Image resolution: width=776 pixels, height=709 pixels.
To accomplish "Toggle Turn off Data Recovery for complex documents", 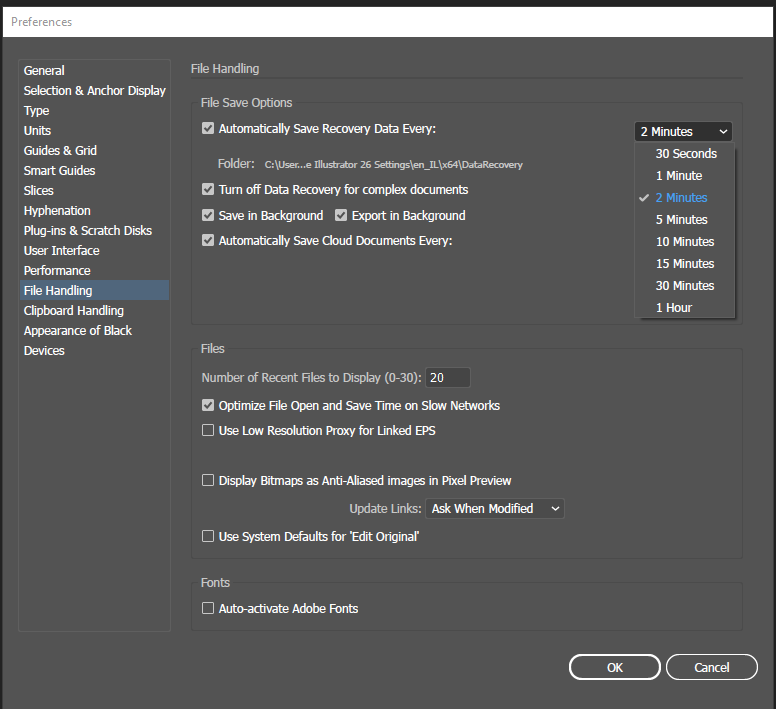I will (x=208, y=189).
